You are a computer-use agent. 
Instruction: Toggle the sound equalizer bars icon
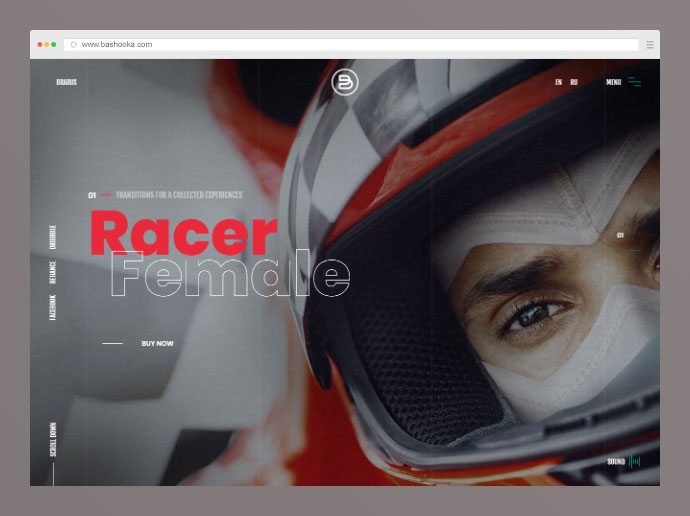coord(635,461)
